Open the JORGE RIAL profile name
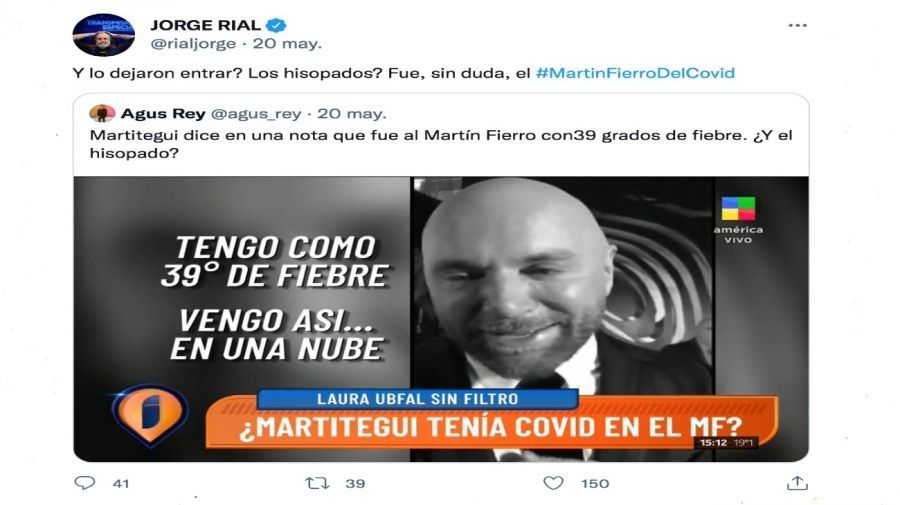 pyautogui.click(x=205, y=25)
